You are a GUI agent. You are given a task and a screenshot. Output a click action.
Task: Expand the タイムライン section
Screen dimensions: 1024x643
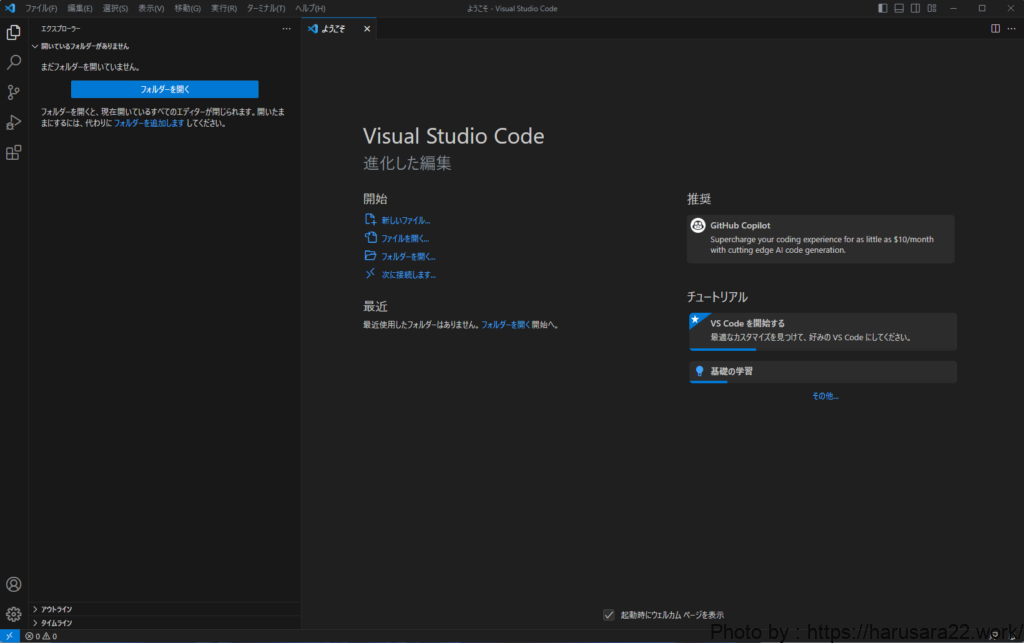pyautogui.click(x=56, y=622)
